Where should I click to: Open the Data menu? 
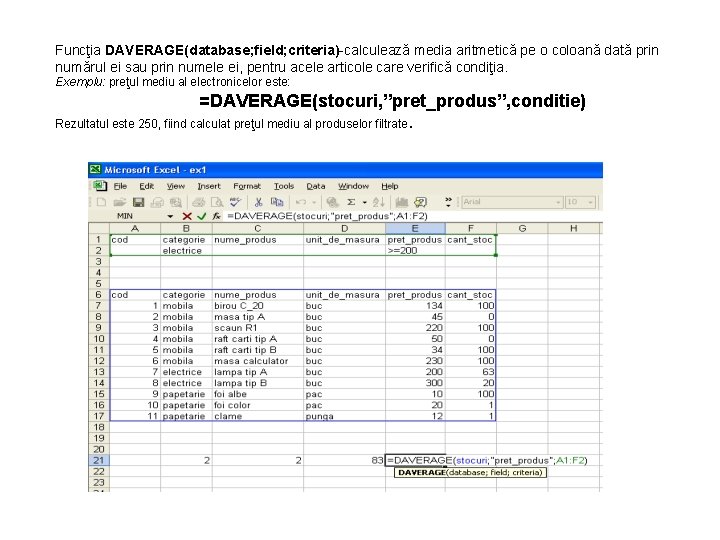coord(315,186)
